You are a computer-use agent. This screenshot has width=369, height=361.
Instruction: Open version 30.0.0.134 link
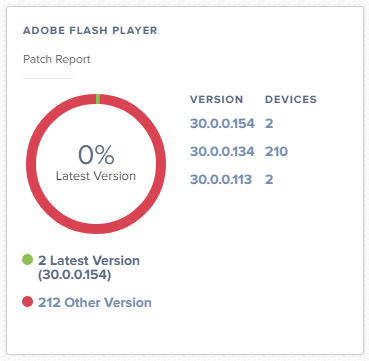click(x=222, y=152)
